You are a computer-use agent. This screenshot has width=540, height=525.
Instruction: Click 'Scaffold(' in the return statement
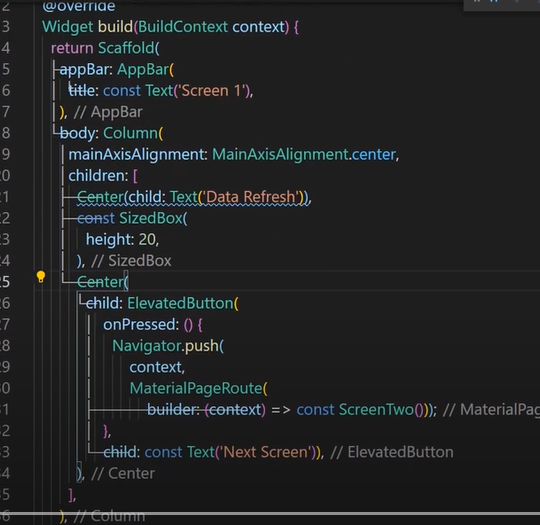point(129,48)
